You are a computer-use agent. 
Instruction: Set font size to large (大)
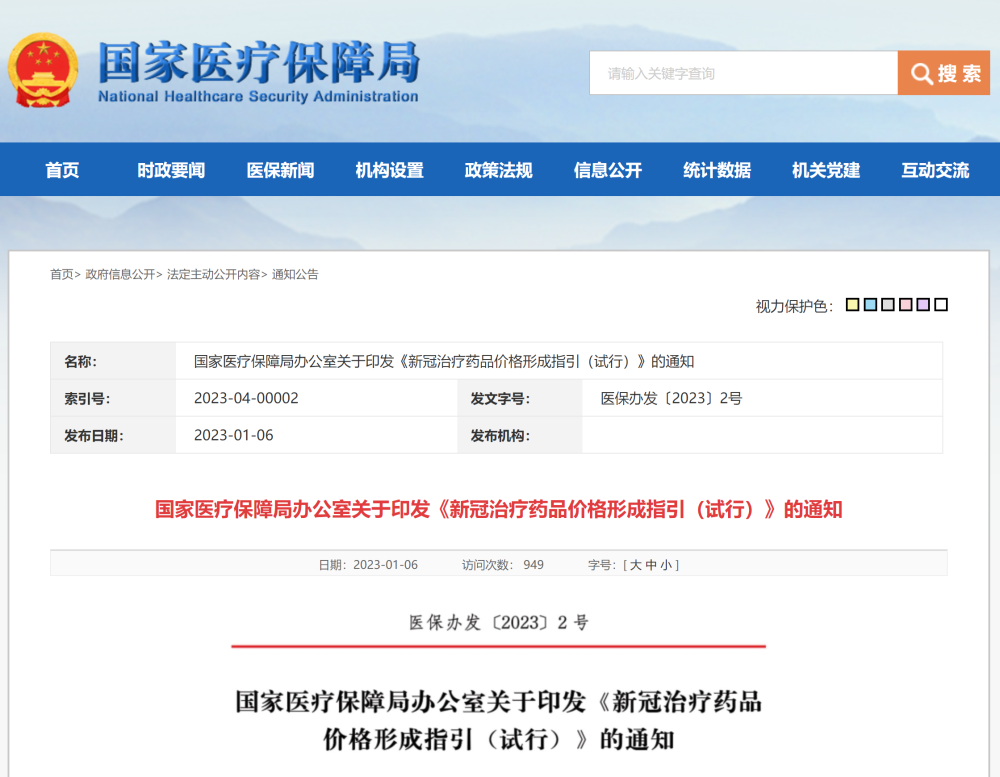click(635, 565)
